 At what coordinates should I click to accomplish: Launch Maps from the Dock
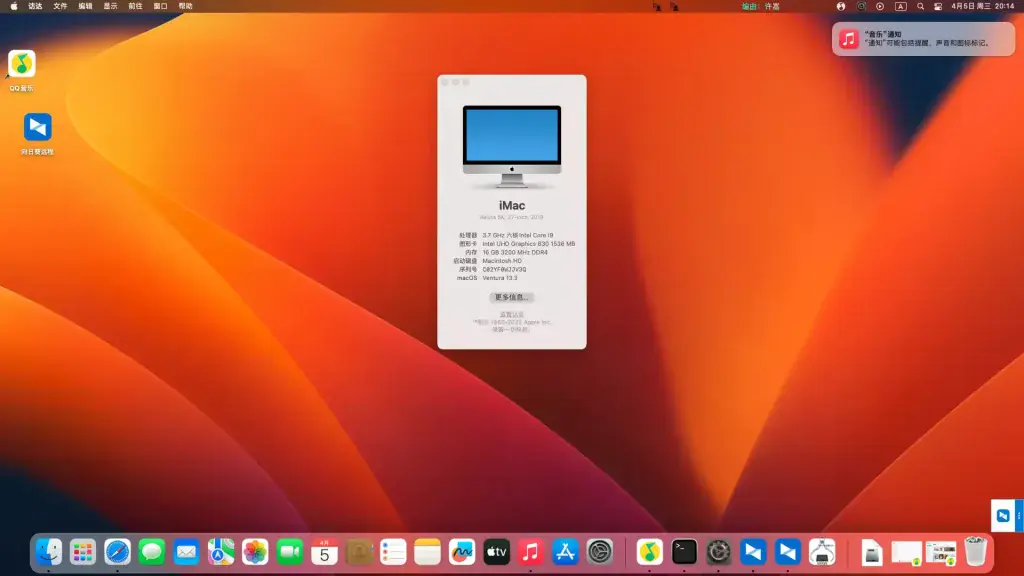coord(221,552)
